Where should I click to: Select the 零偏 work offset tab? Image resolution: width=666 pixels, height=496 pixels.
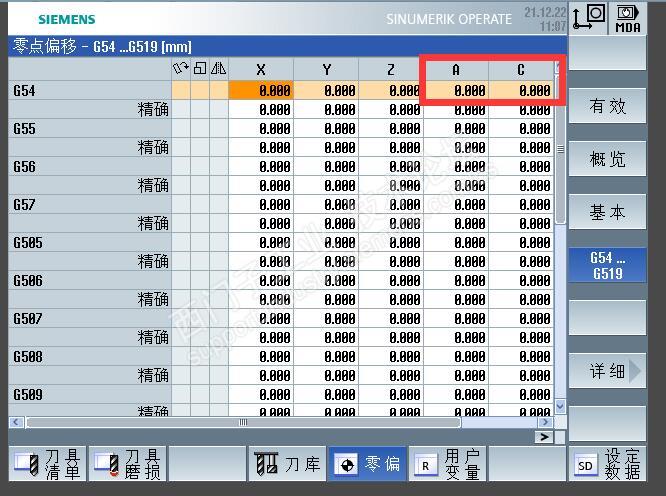[367, 464]
